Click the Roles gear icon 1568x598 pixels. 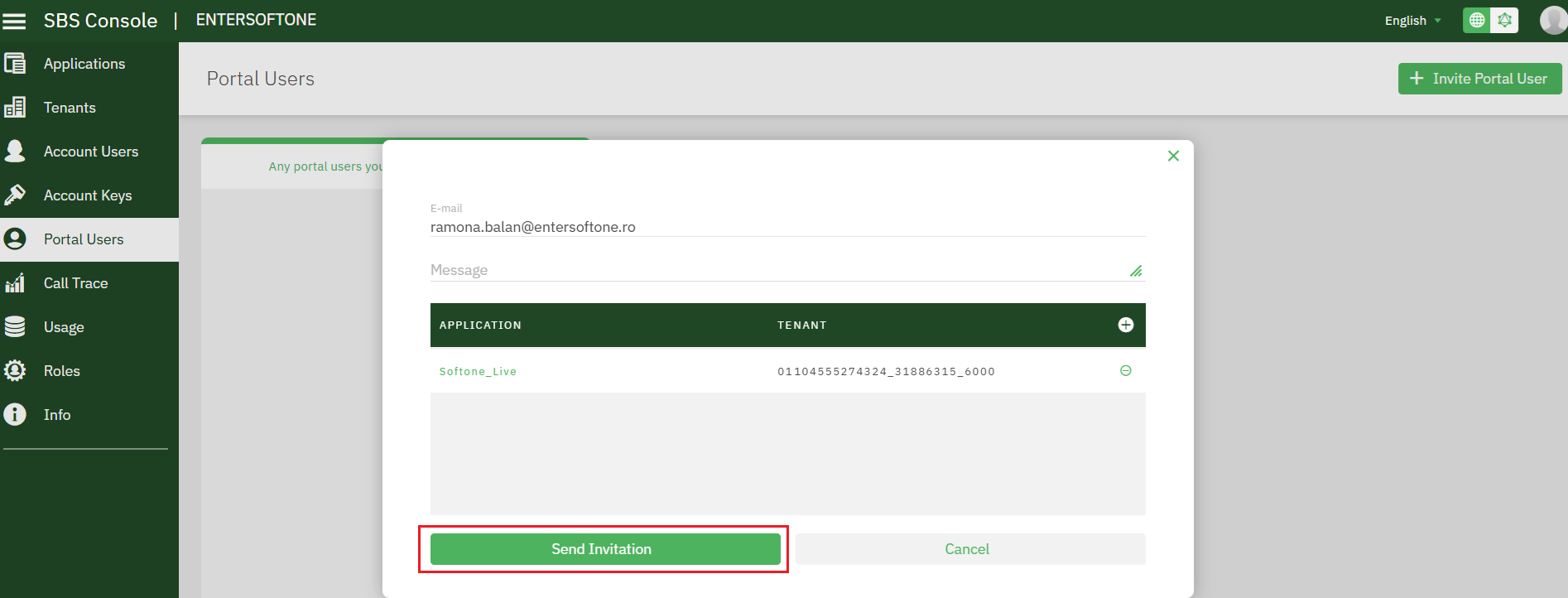(x=15, y=371)
